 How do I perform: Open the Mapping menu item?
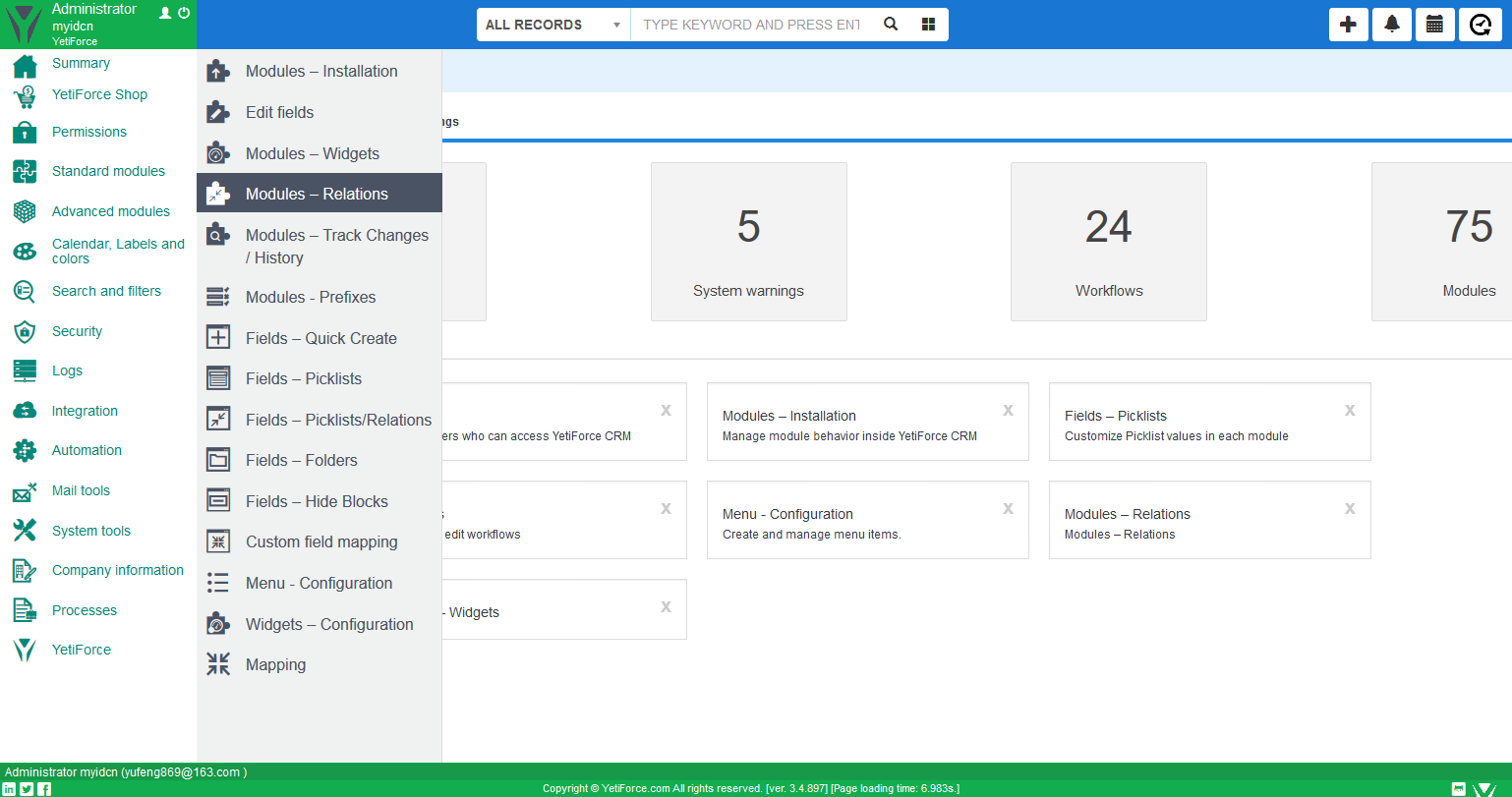pos(320,664)
